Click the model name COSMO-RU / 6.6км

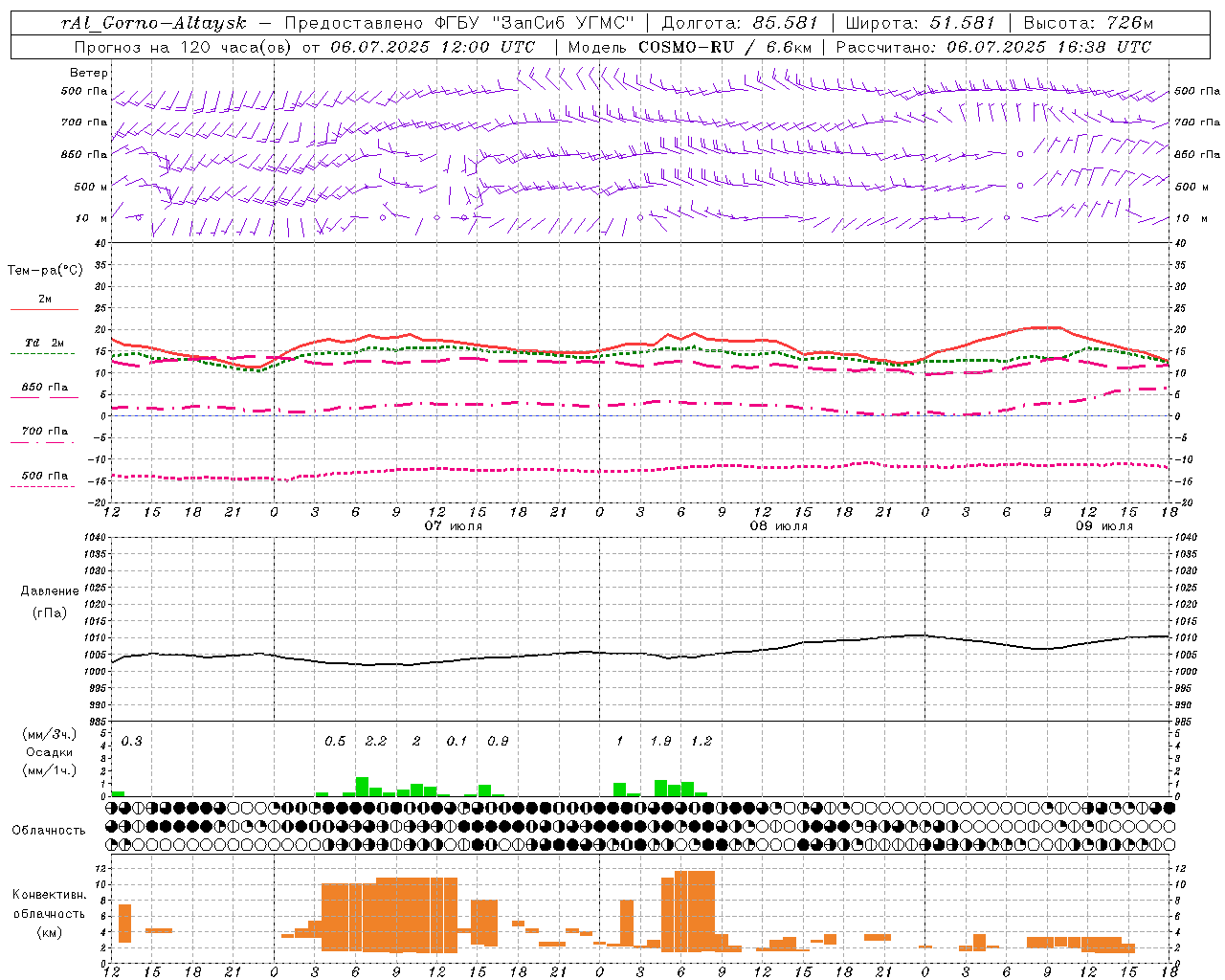pos(724,47)
